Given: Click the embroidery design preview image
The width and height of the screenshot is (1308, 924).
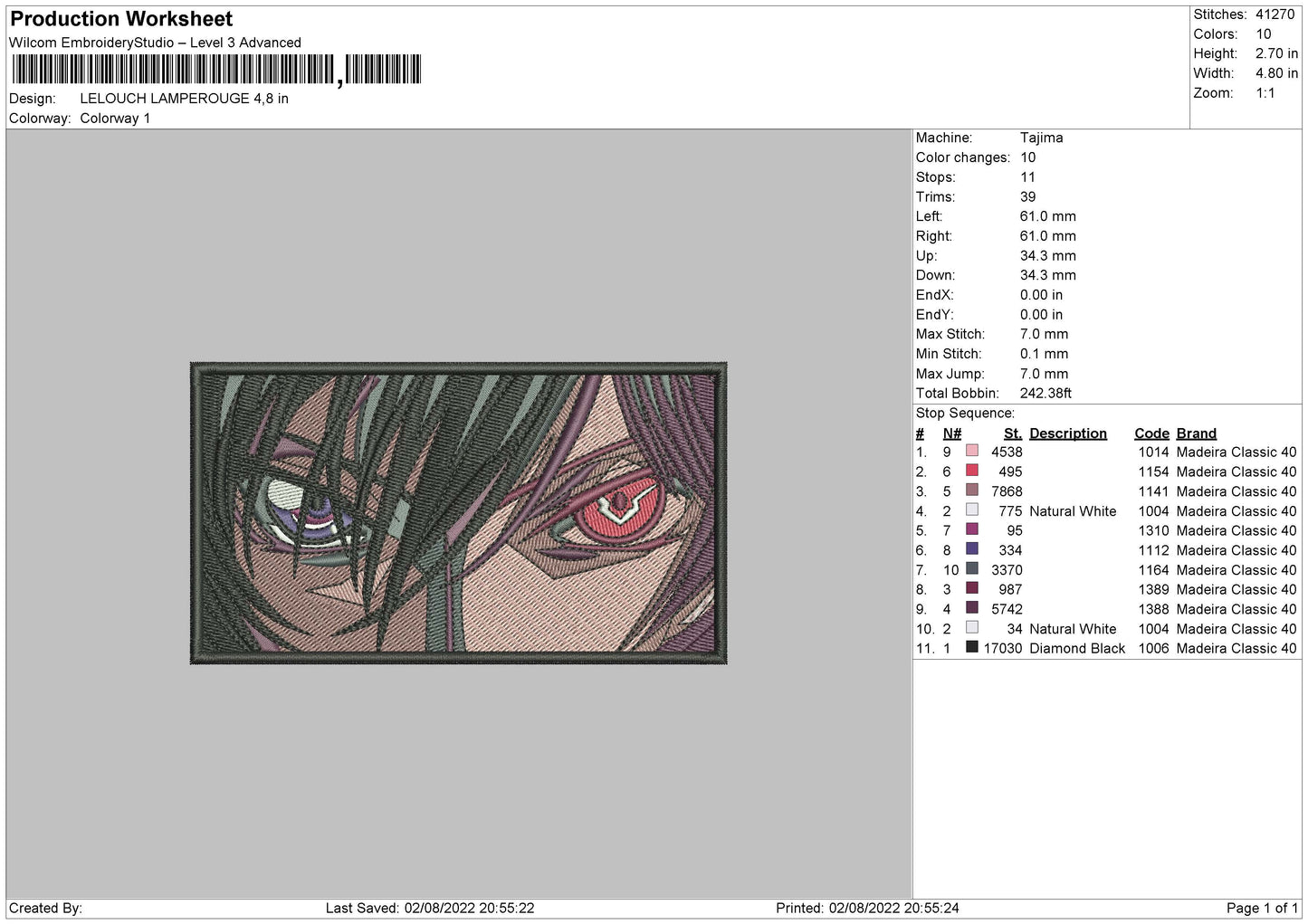Looking at the screenshot, I should (x=458, y=513).
